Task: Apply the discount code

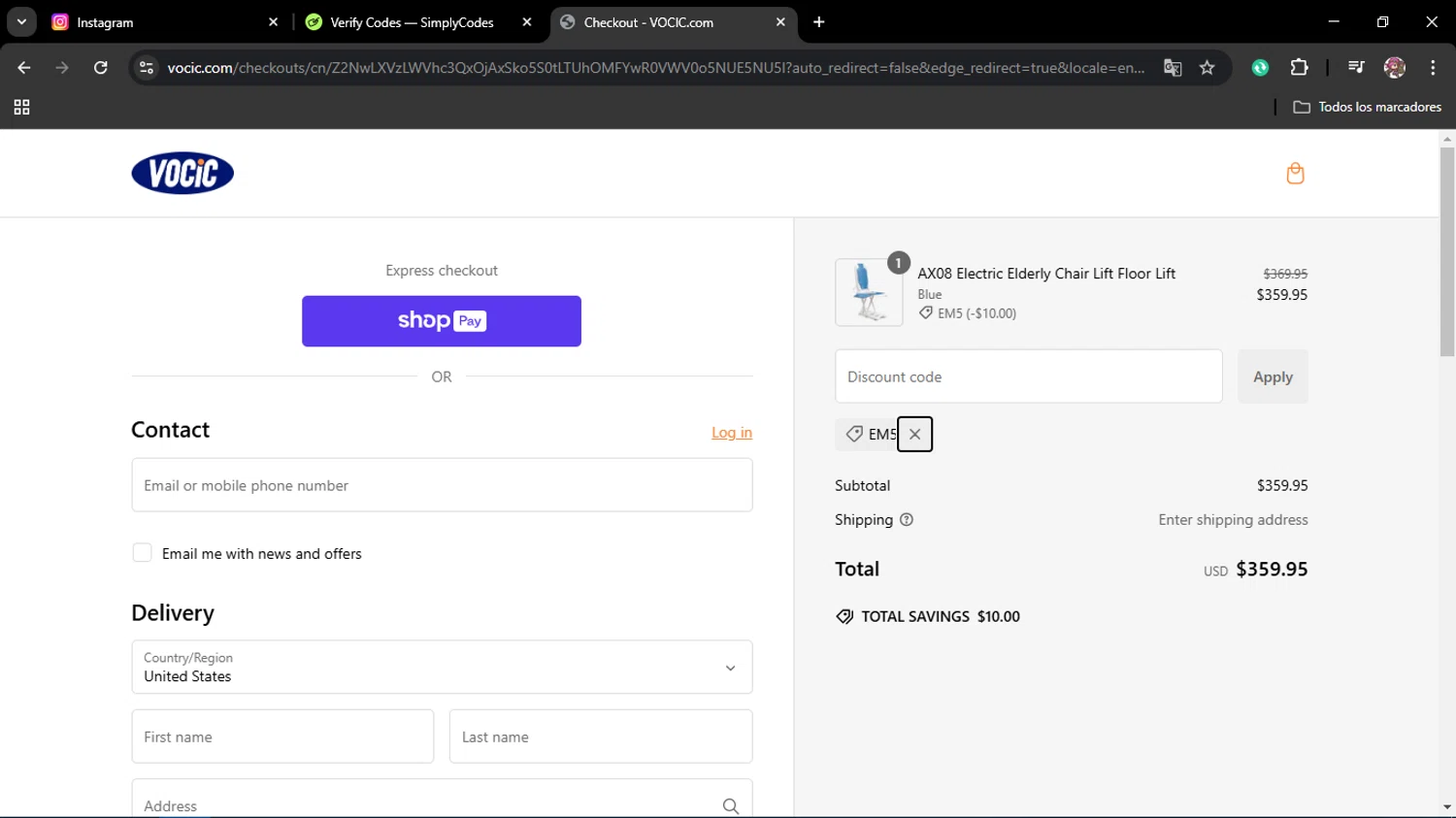Action: click(1273, 376)
